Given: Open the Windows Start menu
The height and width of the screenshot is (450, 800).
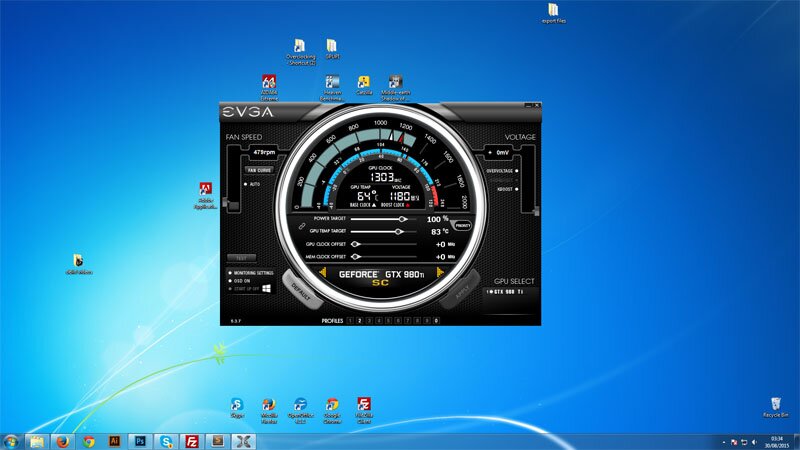Looking at the screenshot, I should (x=11, y=441).
